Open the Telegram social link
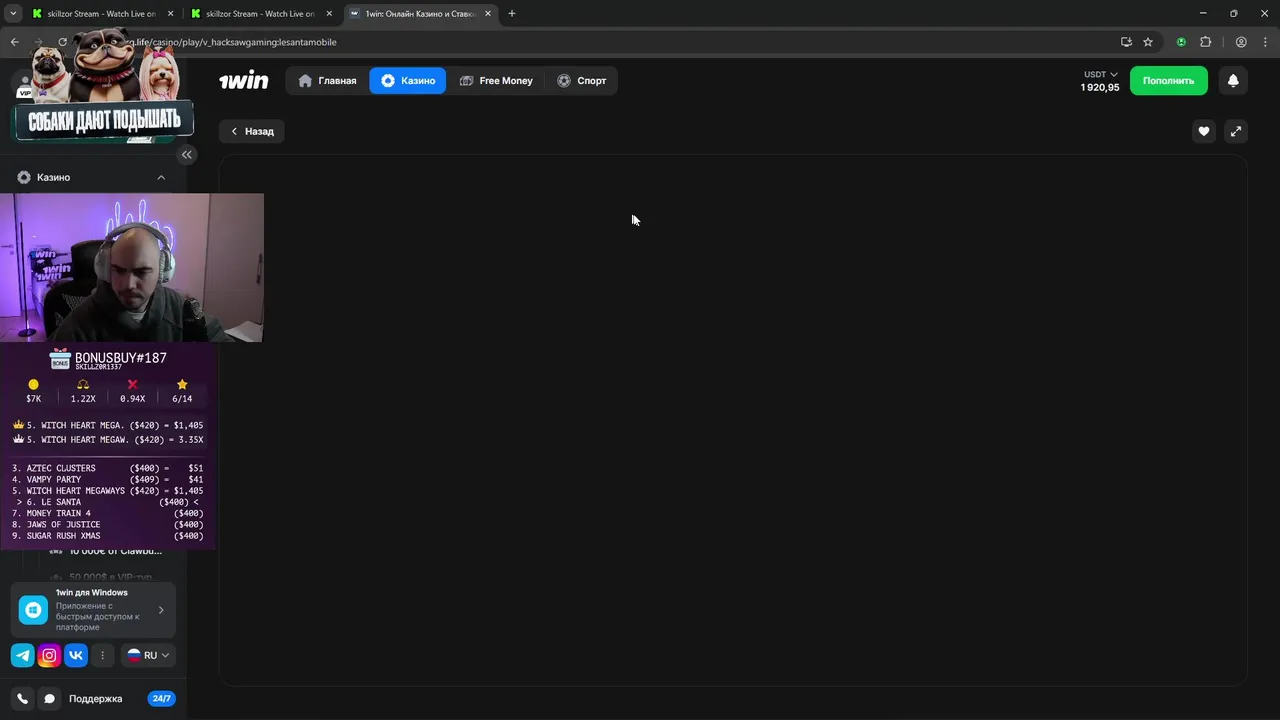1280x720 pixels. click(x=22, y=656)
